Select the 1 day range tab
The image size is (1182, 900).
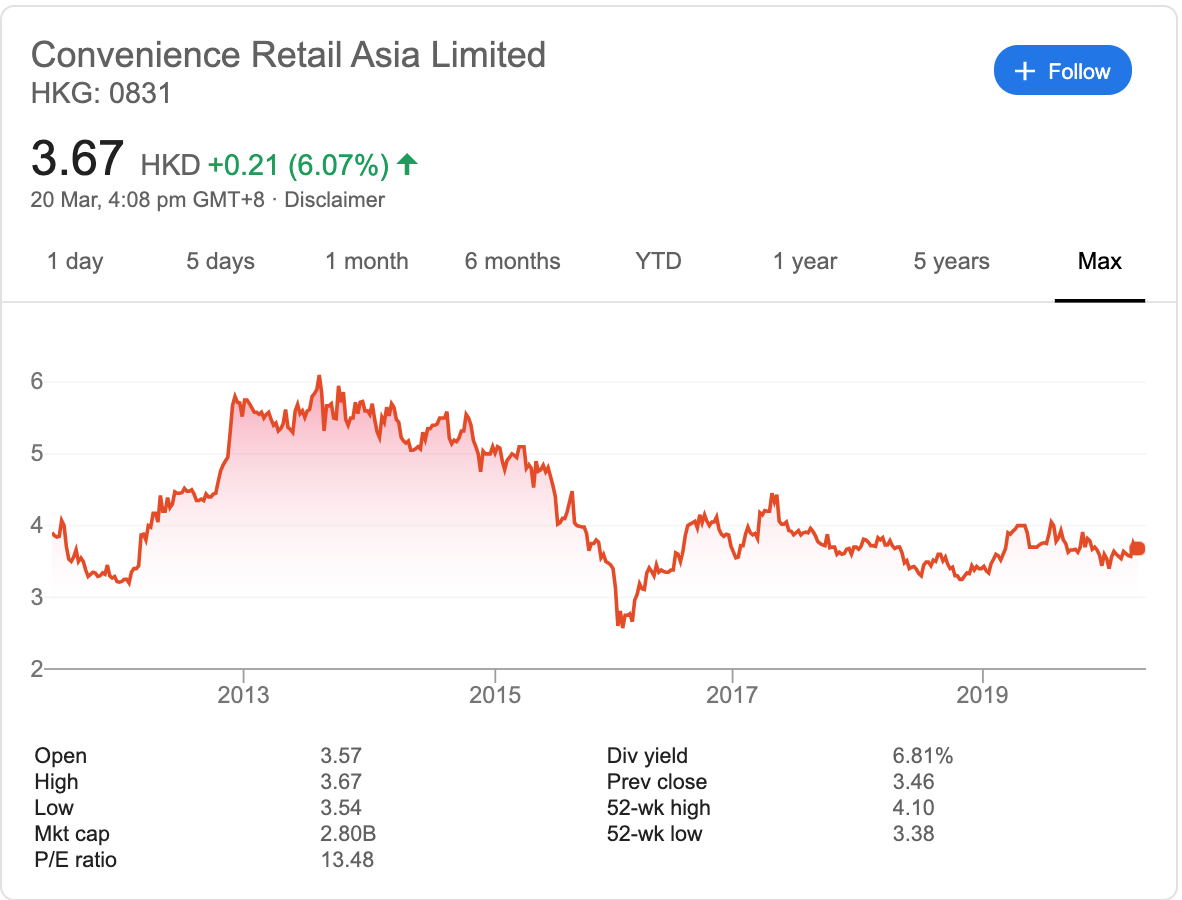[x=75, y=262]
